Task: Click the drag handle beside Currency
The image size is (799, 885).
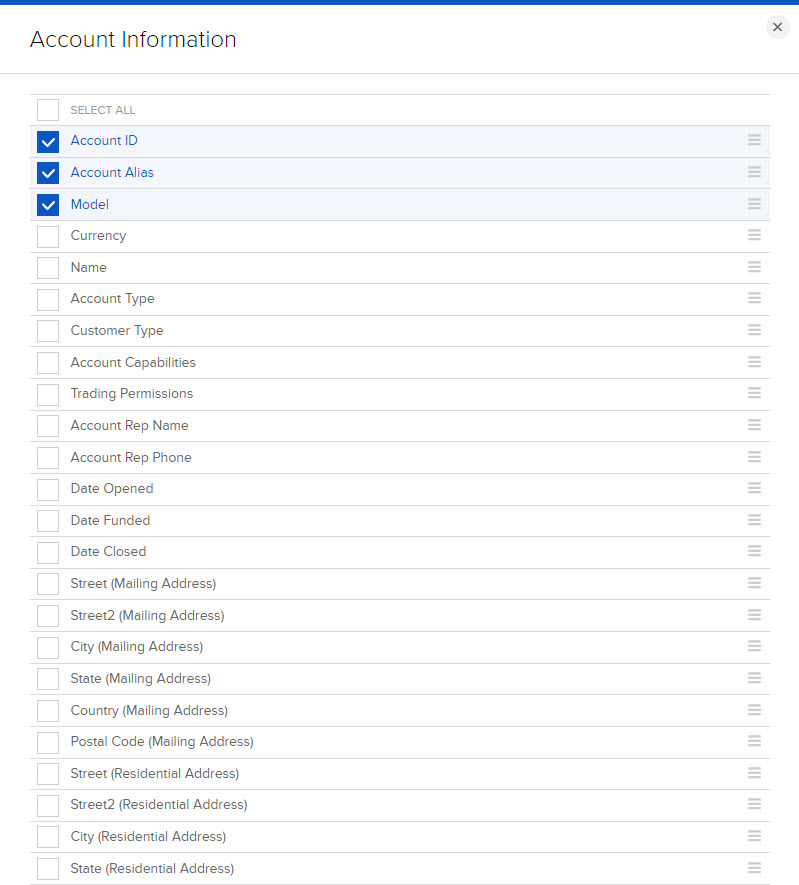Action: [754, 235]
